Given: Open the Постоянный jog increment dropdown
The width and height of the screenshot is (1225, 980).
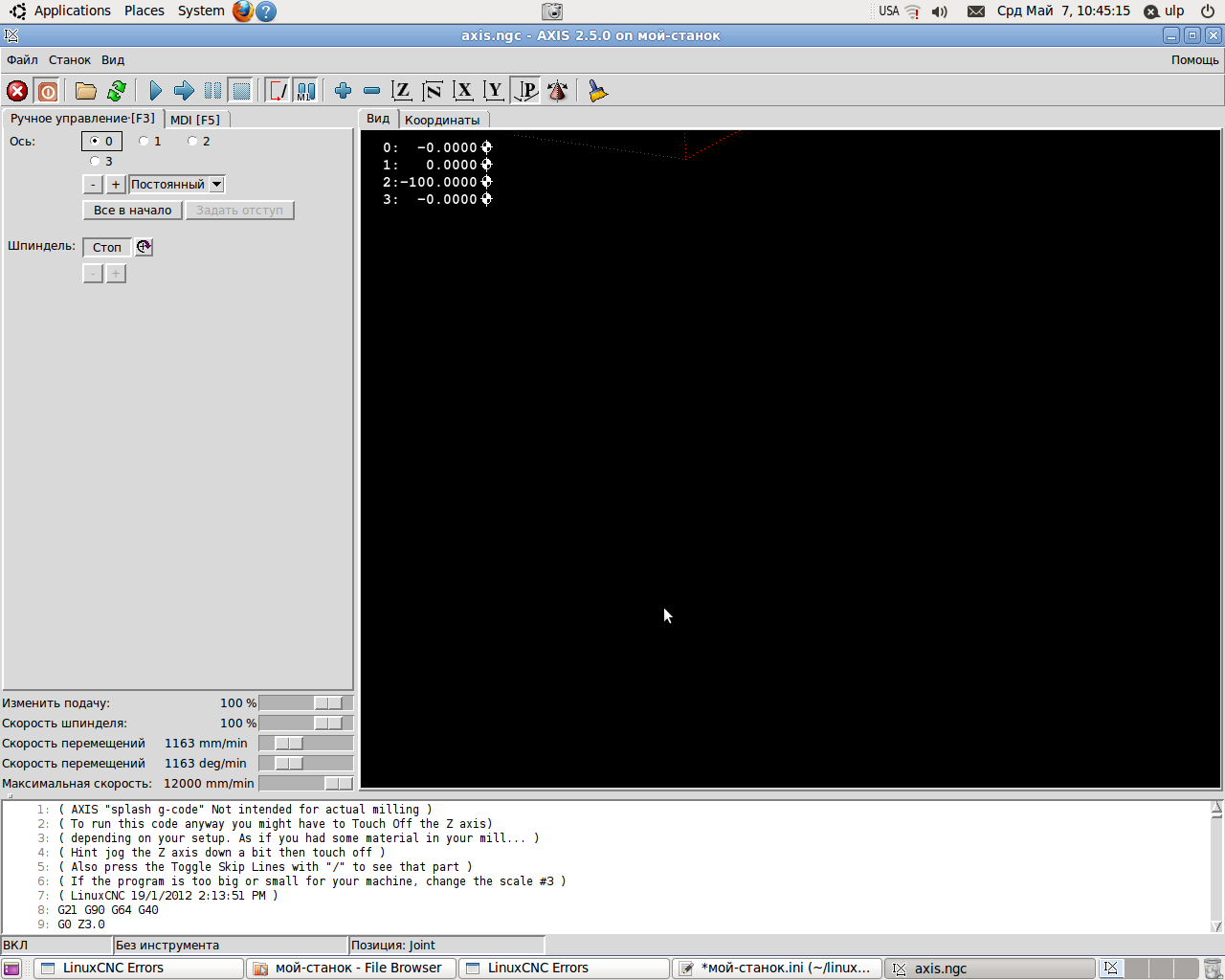Looking at the screenshot, I should point(177,185).
